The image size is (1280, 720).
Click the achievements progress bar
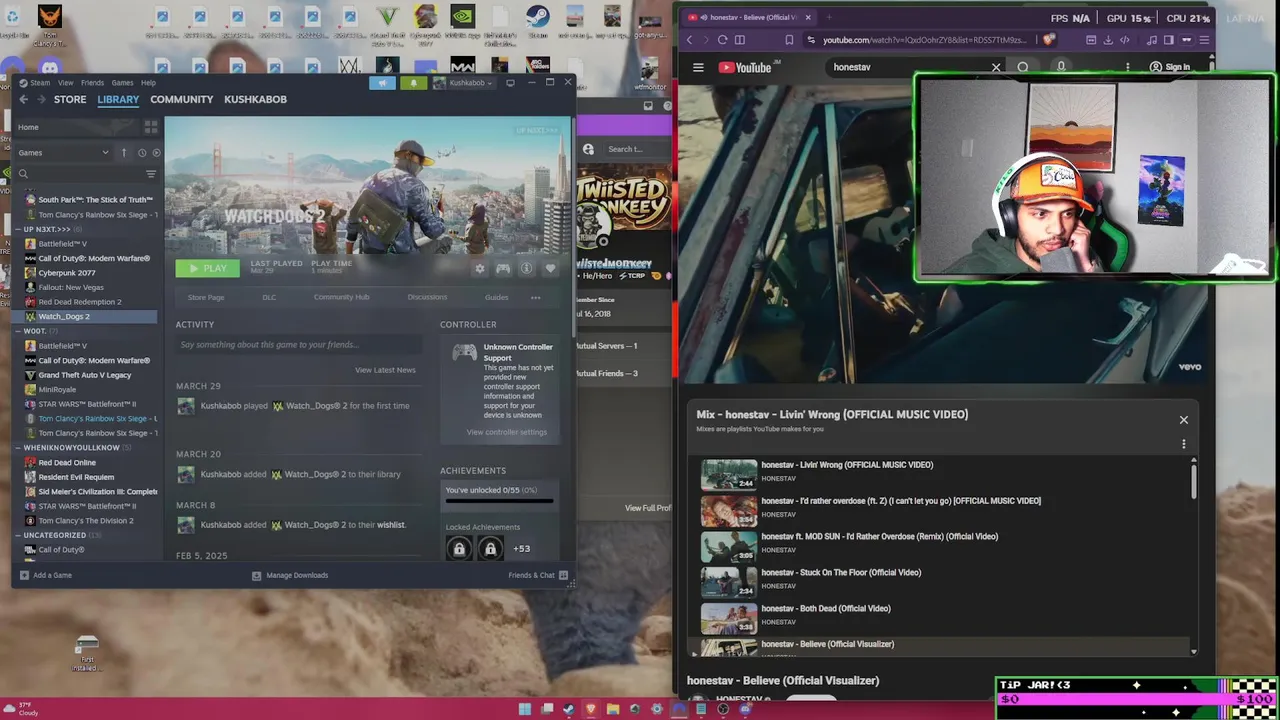499,501
